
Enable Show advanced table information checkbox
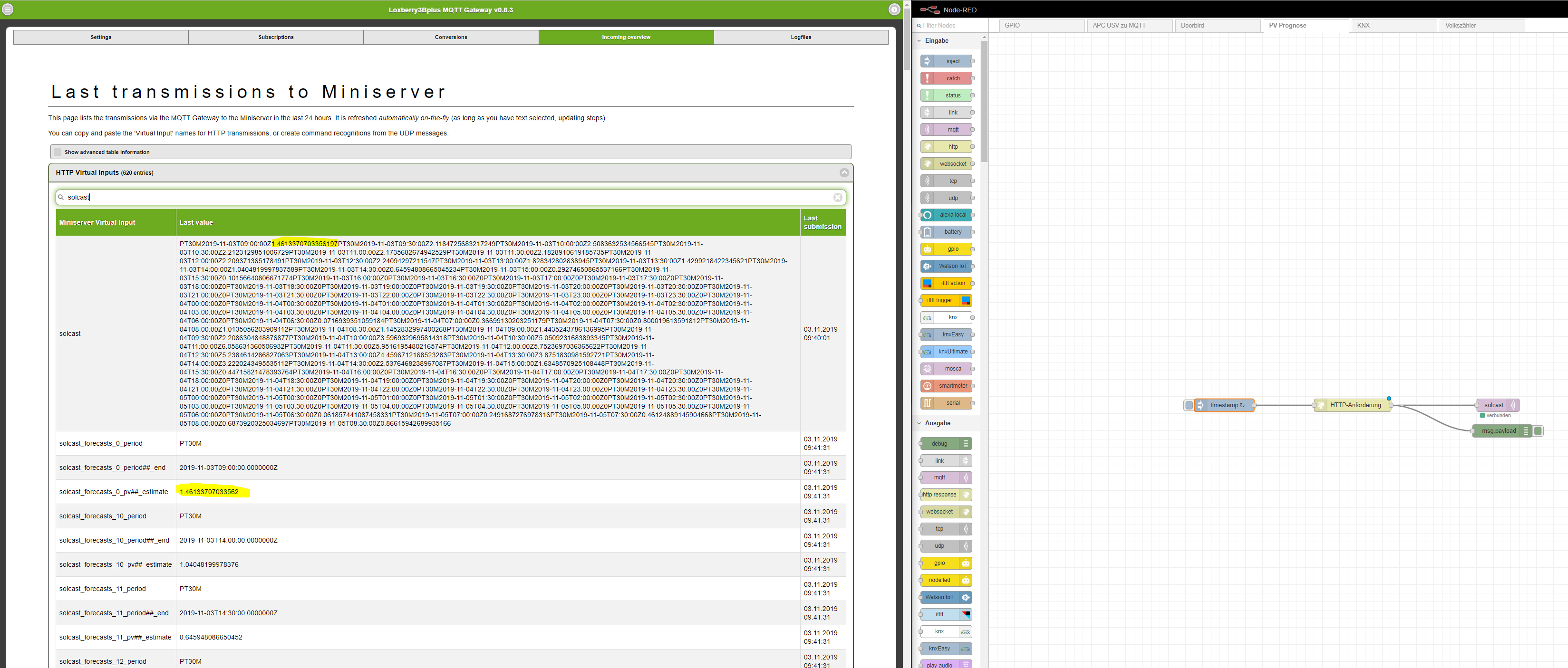click(x=58, y=152)
